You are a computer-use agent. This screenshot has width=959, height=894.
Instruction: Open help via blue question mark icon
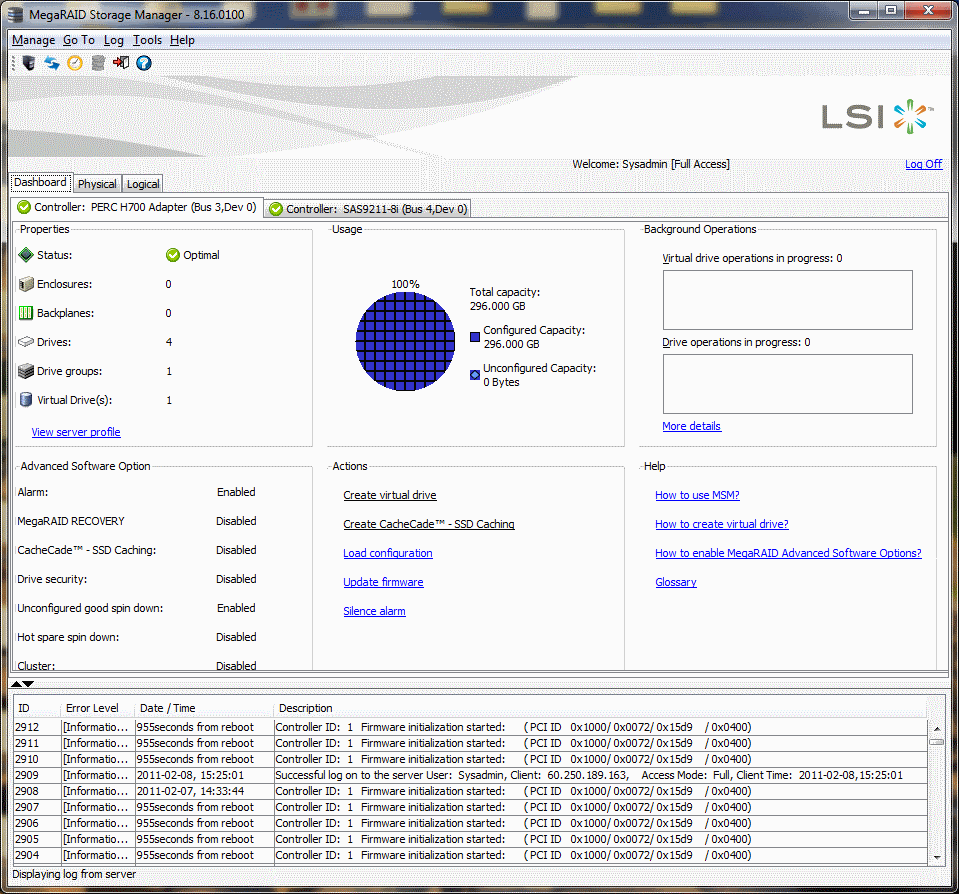pos(144,63)
